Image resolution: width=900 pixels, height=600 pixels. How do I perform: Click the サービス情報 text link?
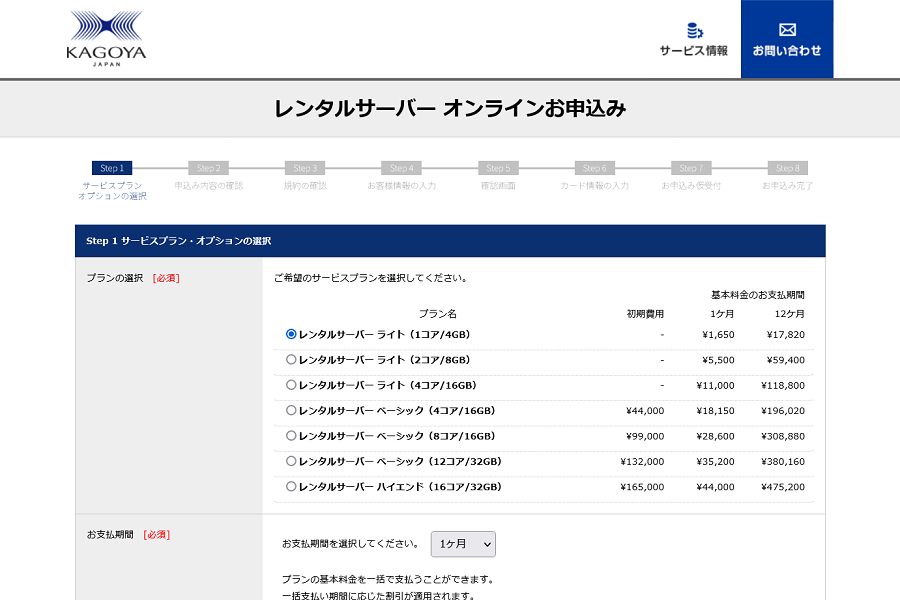tap(693, 51)
